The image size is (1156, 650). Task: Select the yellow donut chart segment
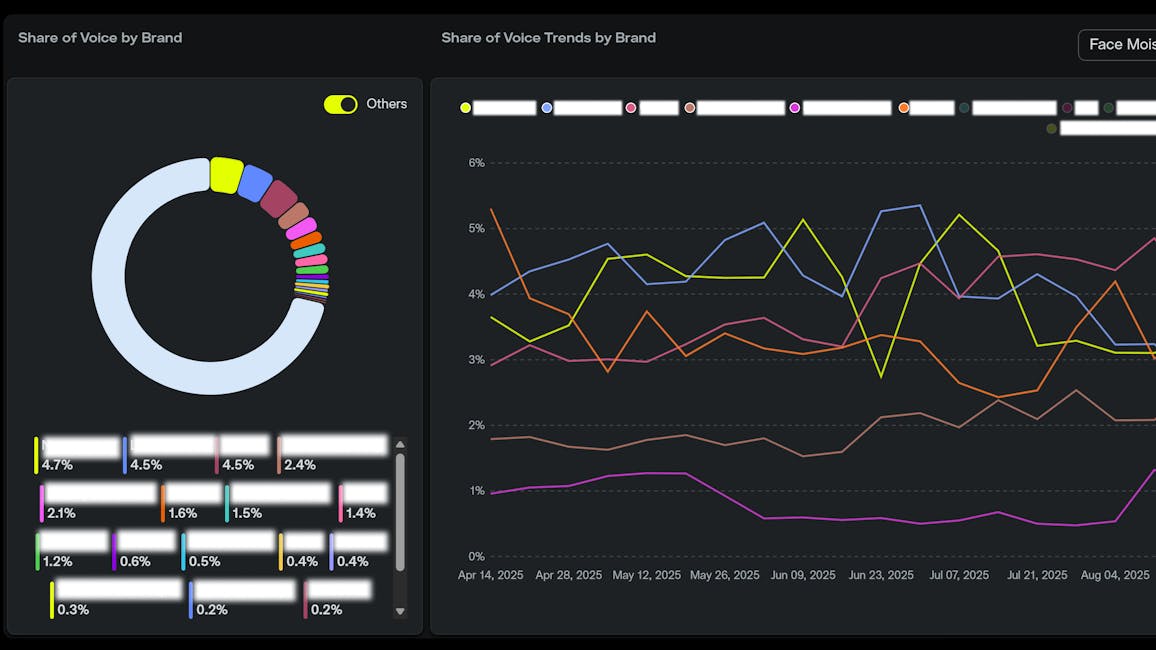[x=226, y=175]
